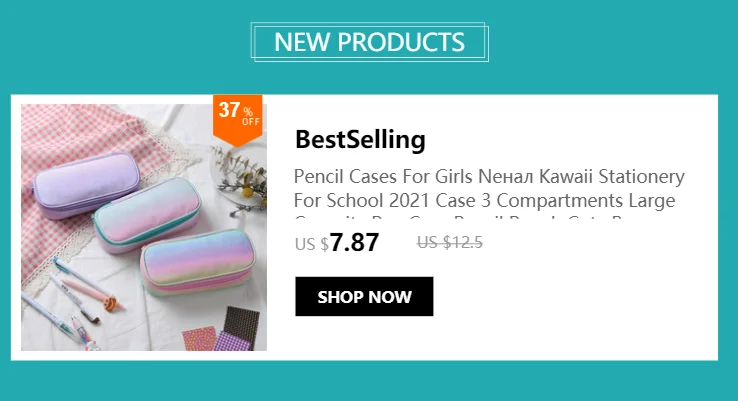Select the BestSelling heading

(360, 139)
